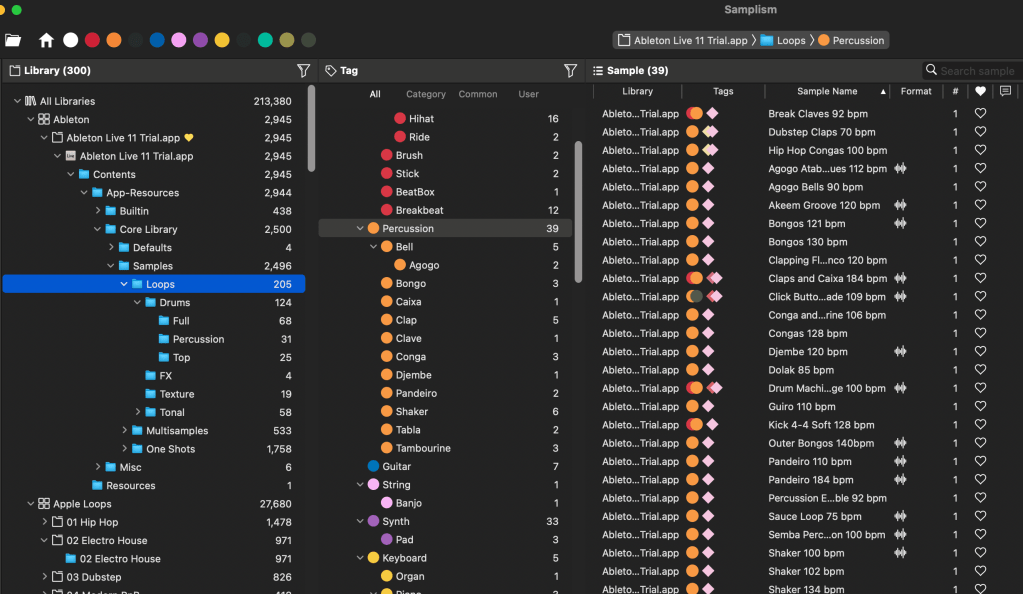The width and height of the screenshot is (1023, 594).
Task: Collapse the Loops folder in library tree
Action: [124, 284]
